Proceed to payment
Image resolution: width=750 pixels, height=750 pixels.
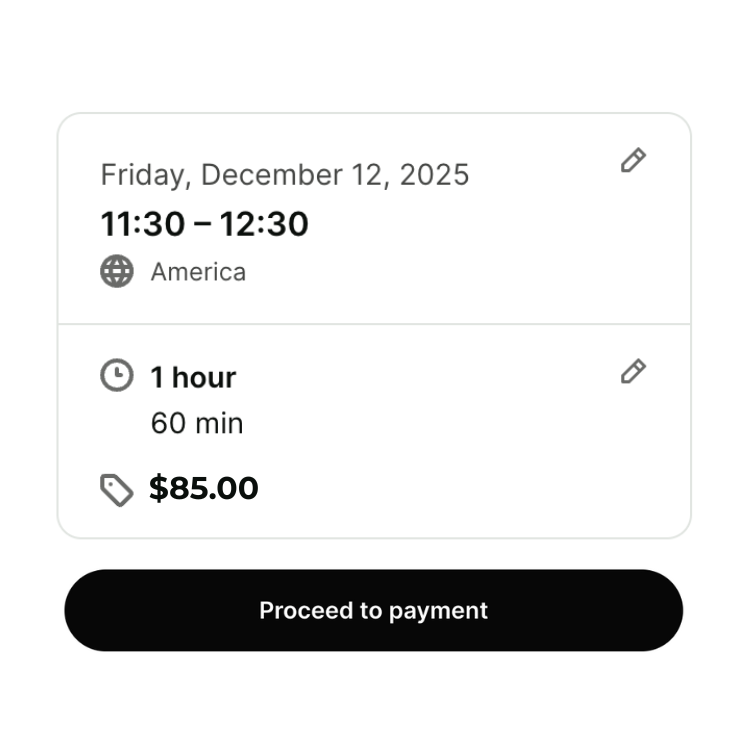coord(373,610)
